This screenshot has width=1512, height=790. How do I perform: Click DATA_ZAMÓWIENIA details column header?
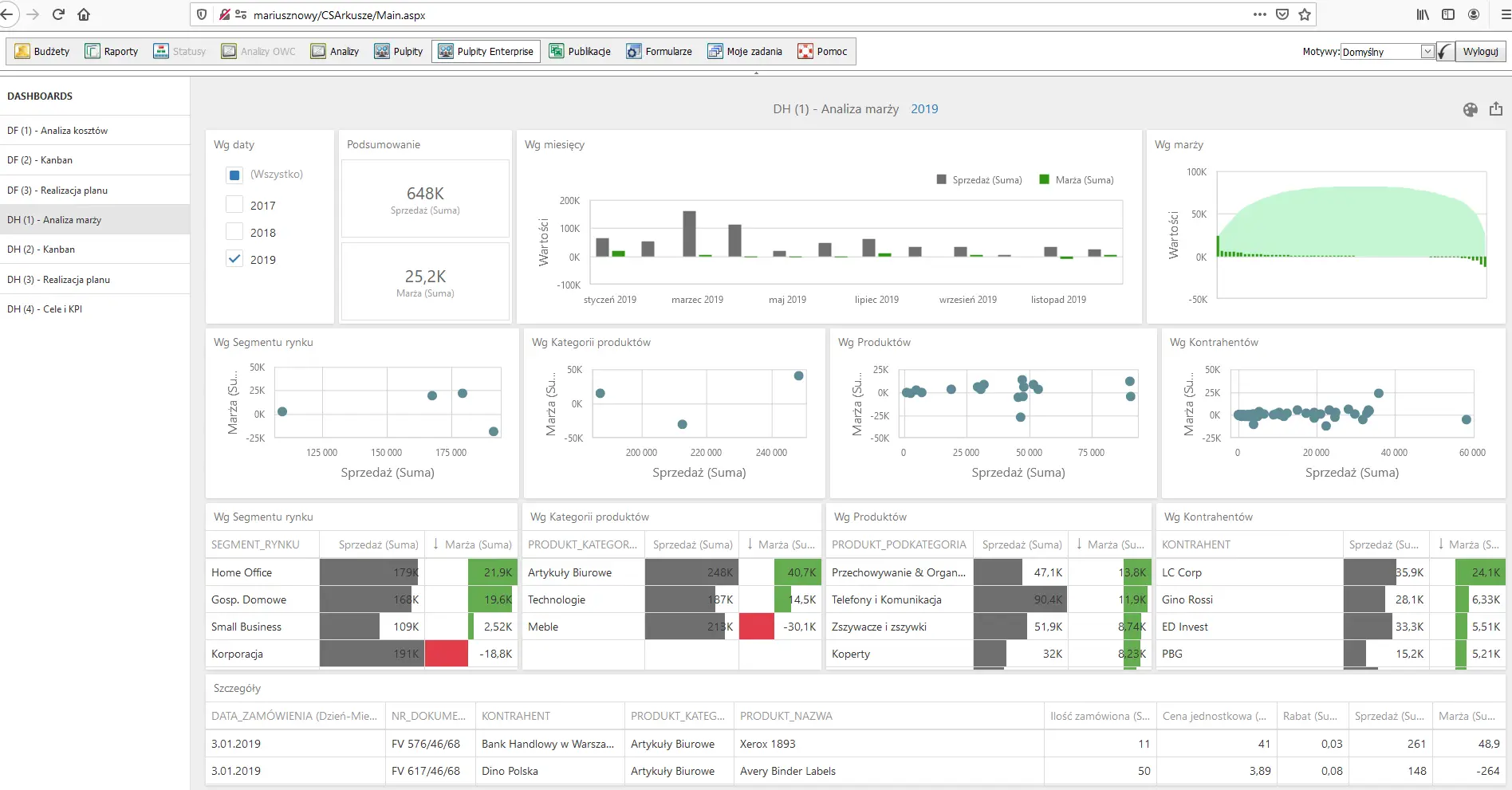point(295,716)
